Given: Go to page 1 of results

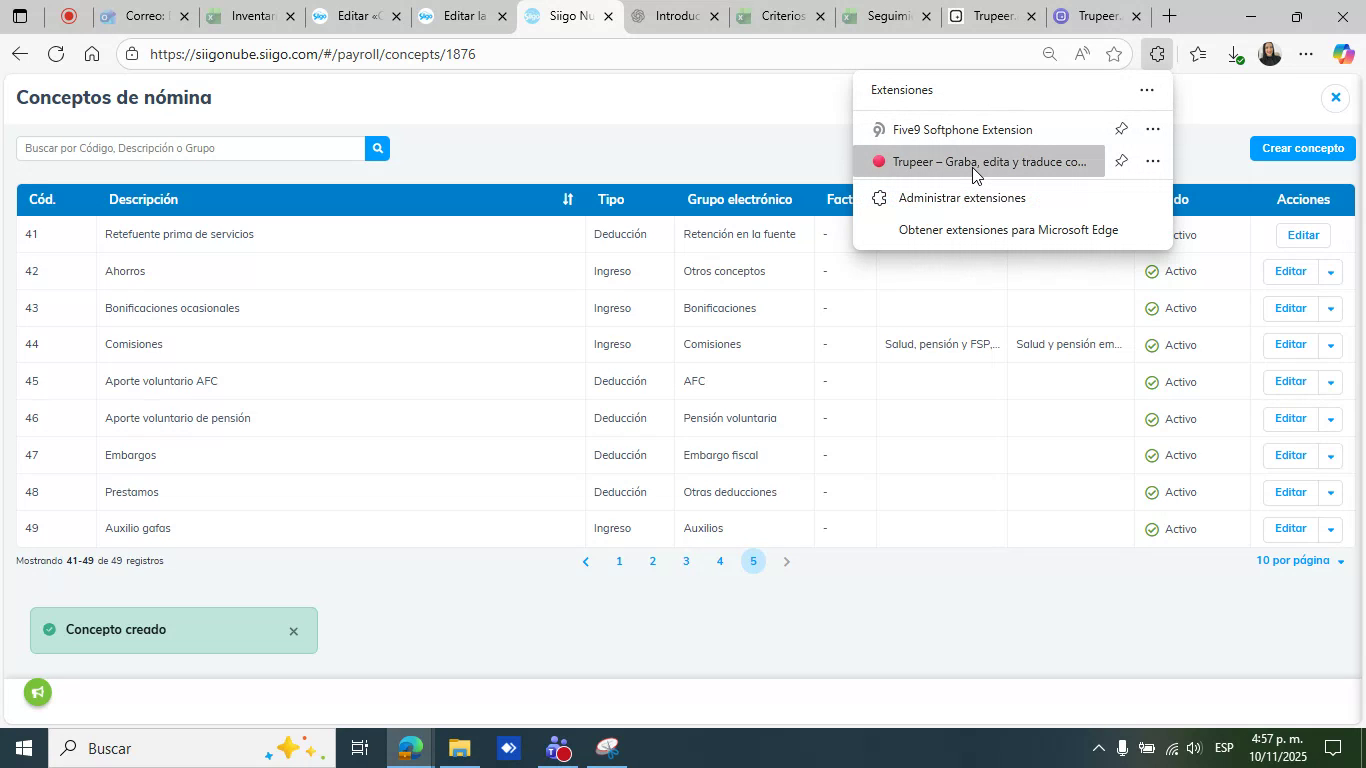Looking at the screenshot, I should (x=619, y=562).
